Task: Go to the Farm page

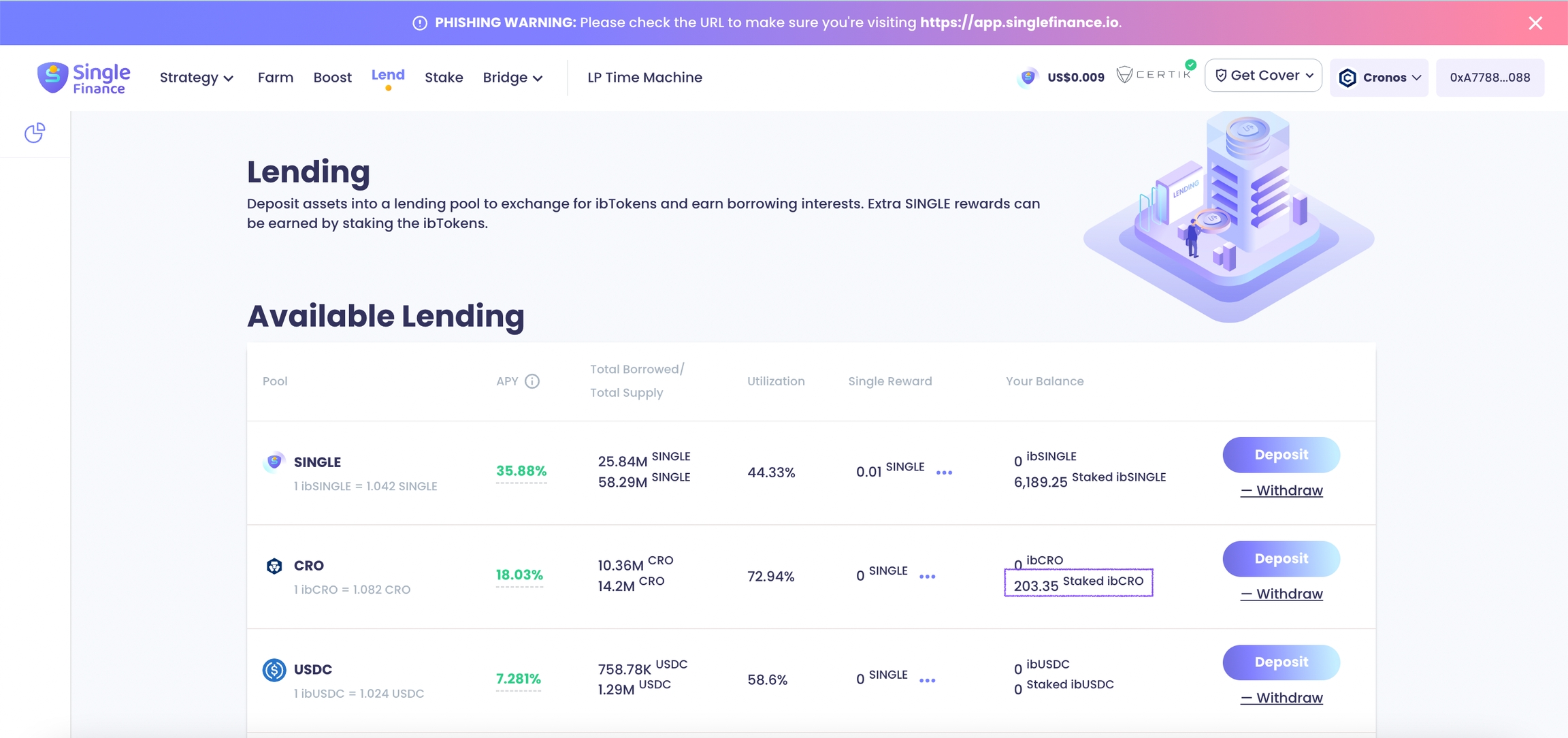Action: pos(275,78)
